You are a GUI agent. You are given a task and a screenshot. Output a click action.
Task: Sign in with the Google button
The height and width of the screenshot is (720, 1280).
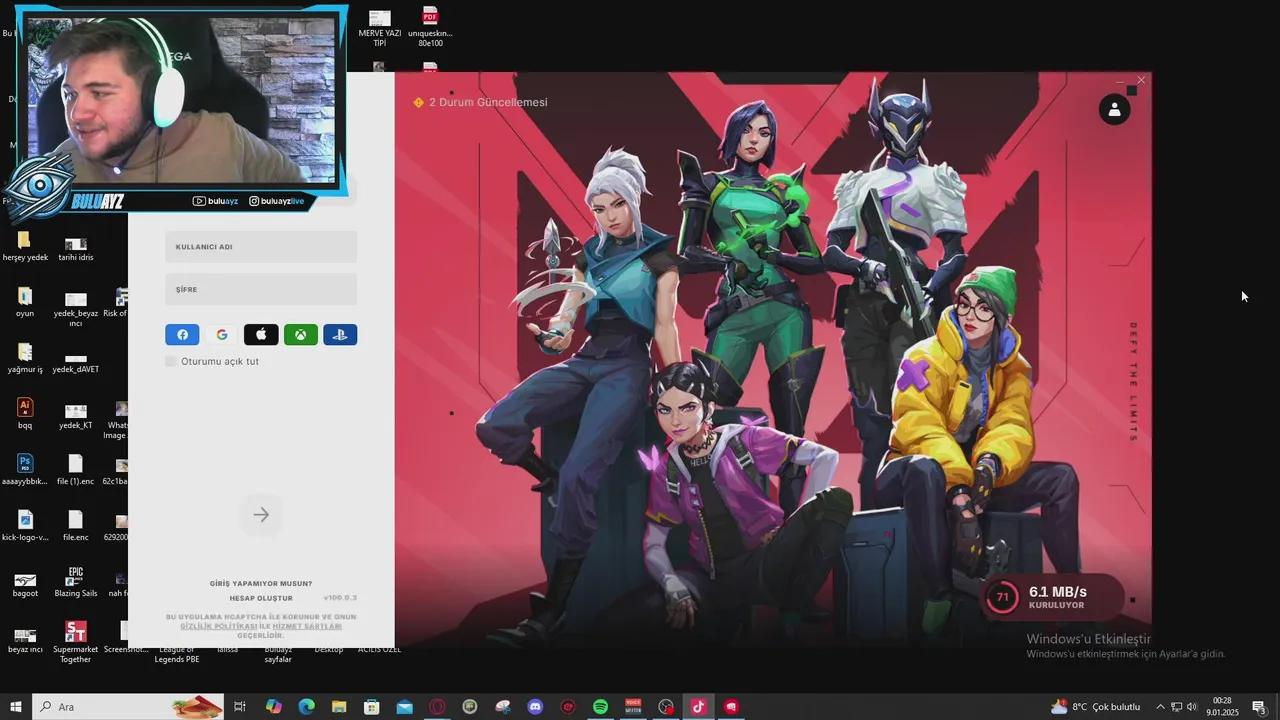pos(222,335)
